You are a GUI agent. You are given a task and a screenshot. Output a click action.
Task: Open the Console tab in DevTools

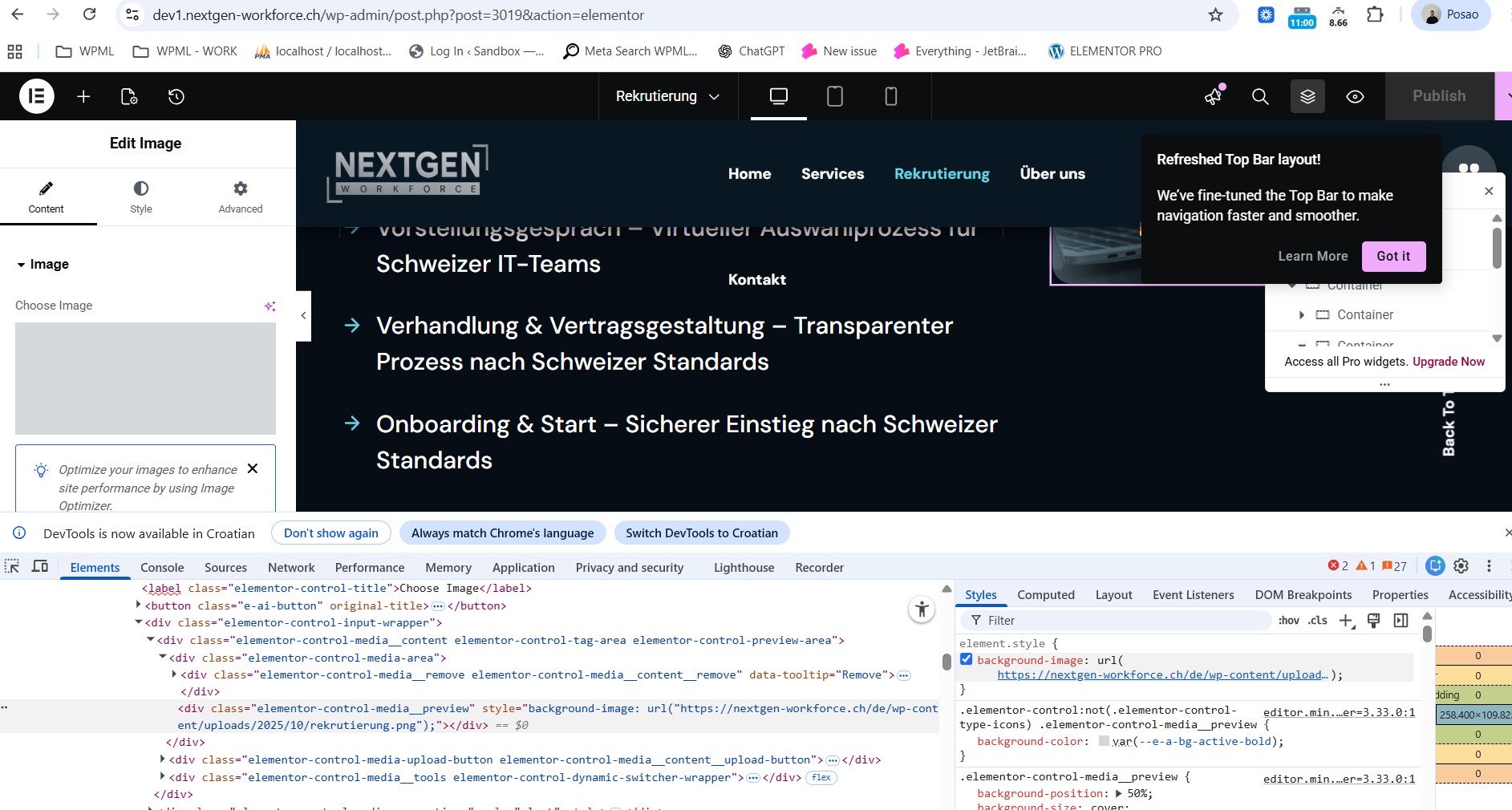(162, 568)
